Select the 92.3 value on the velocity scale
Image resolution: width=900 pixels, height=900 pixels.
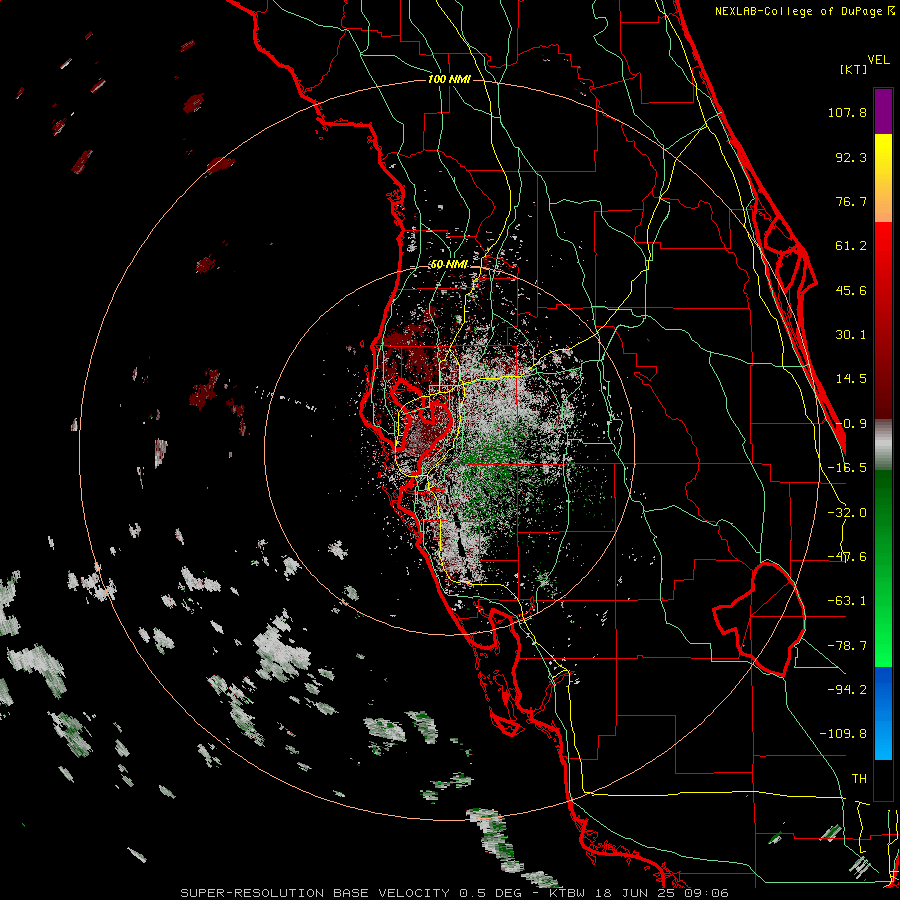[851, 157]
